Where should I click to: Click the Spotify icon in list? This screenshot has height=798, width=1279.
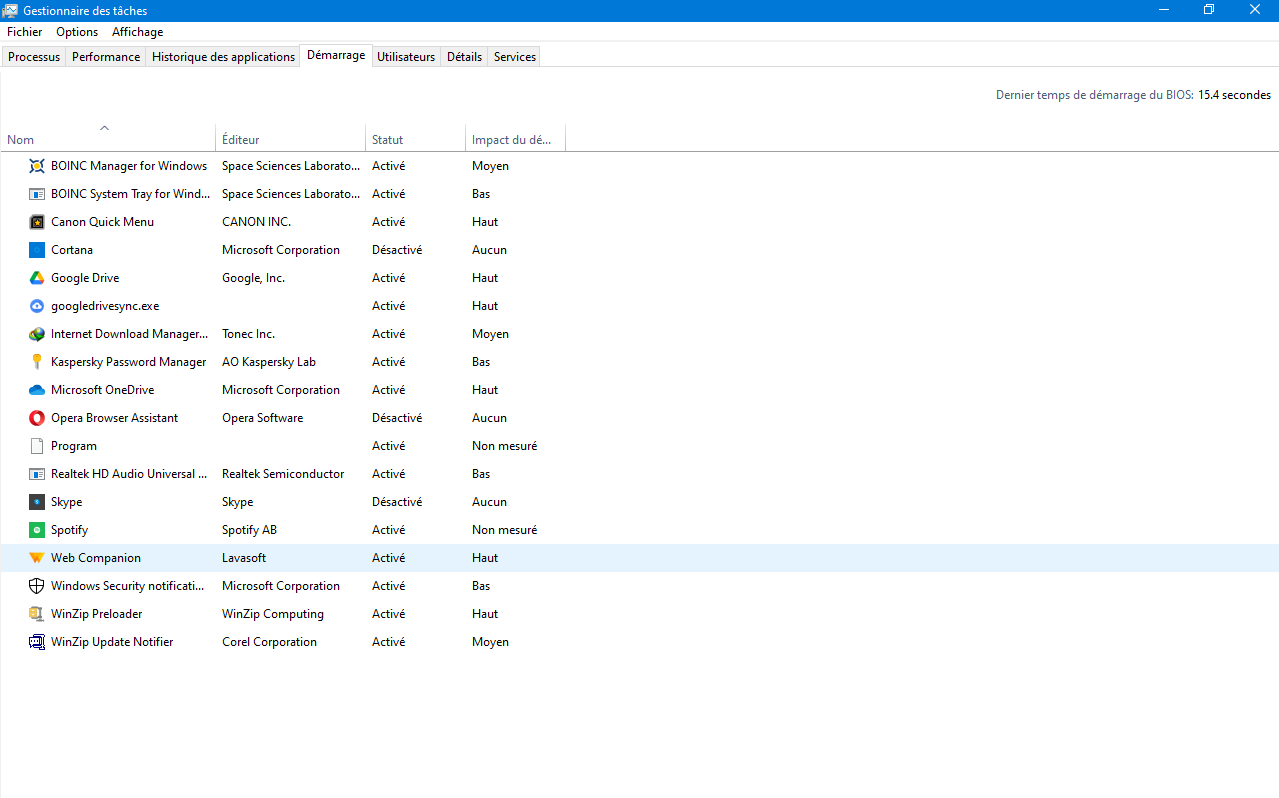pos(37,530)
